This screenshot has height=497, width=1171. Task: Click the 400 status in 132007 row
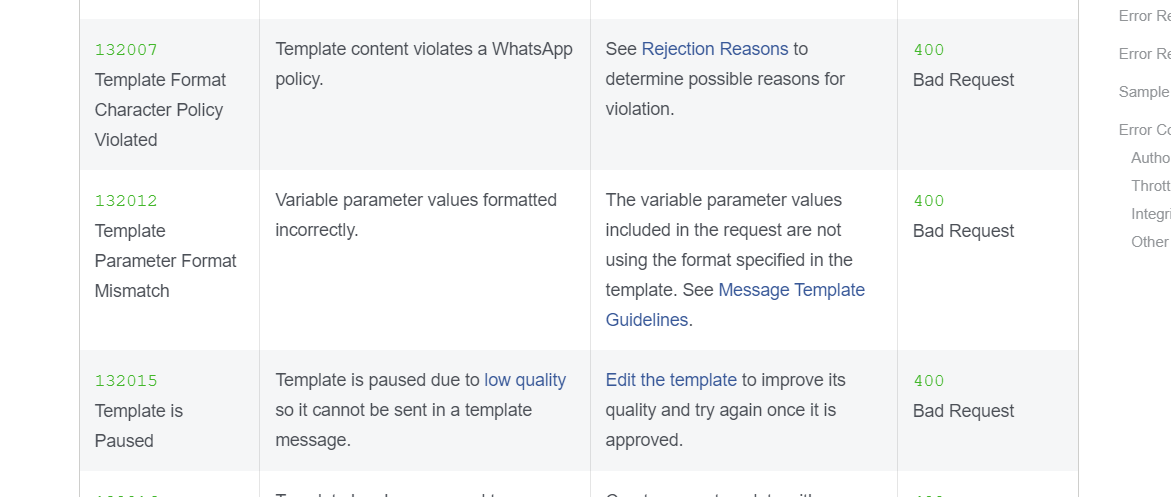[x=929, y=50]
